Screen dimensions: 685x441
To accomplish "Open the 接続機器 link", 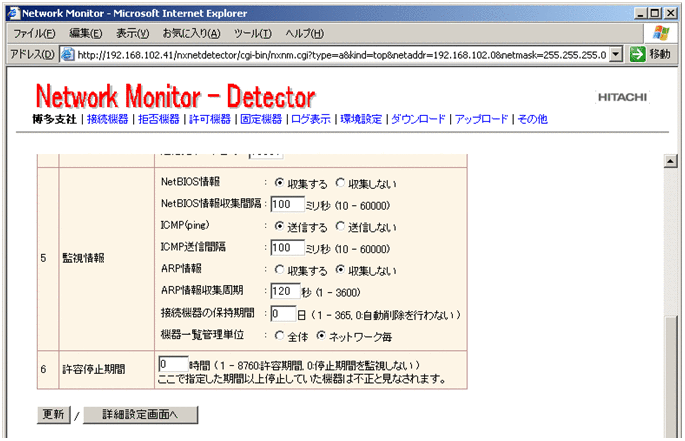I will 107,119.
